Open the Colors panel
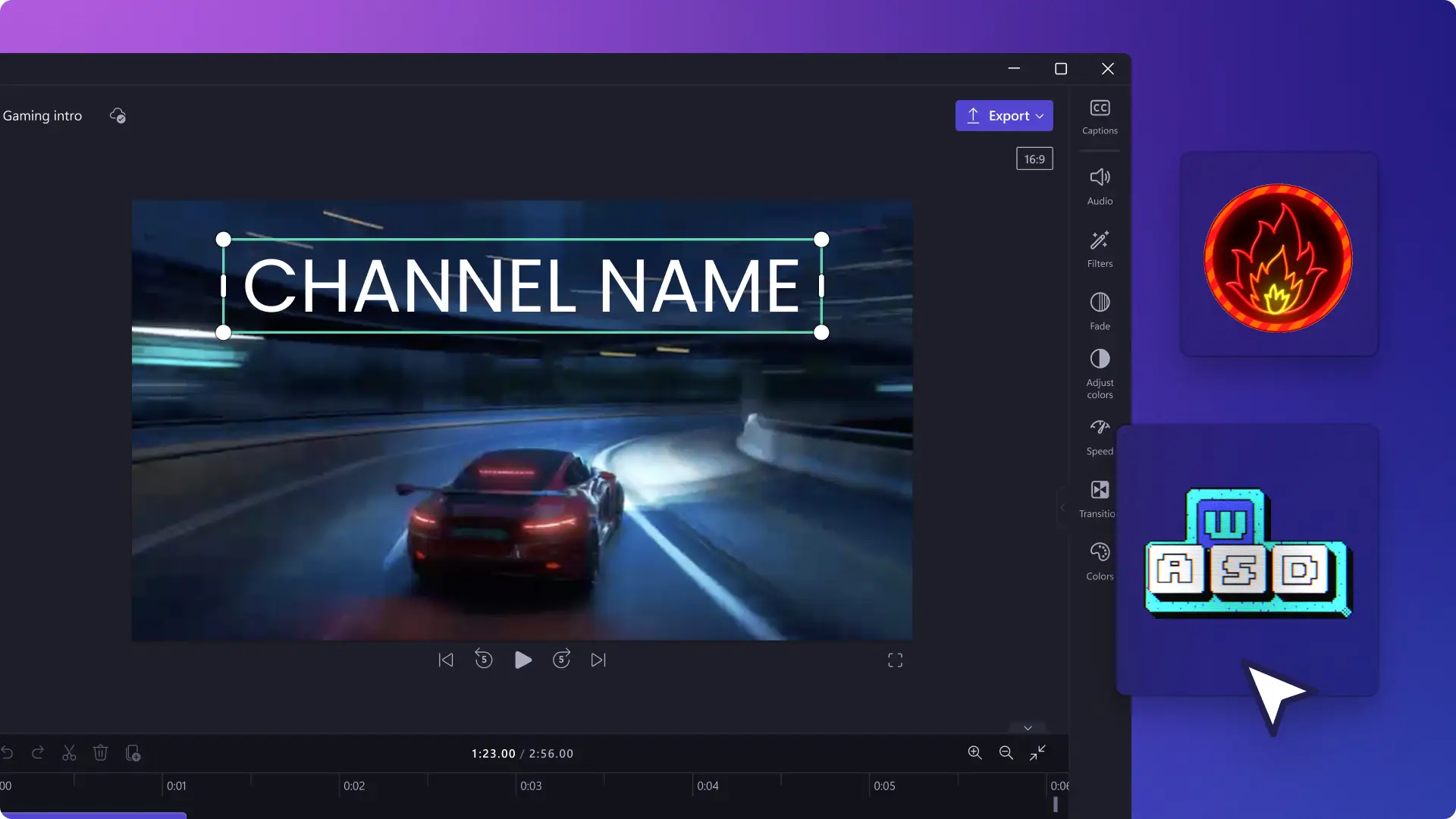1456x819 pixels. click(x=1099, y=561)
